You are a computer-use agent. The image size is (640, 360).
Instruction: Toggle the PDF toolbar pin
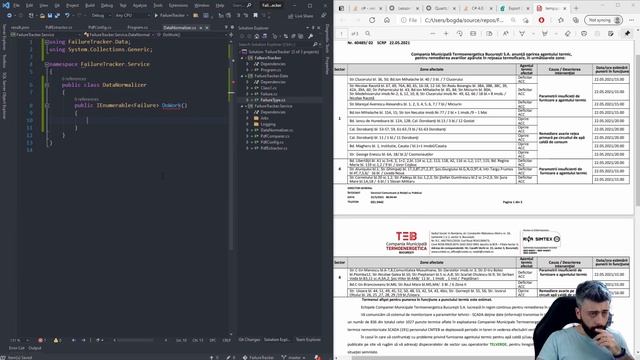(x=627, y=33)
